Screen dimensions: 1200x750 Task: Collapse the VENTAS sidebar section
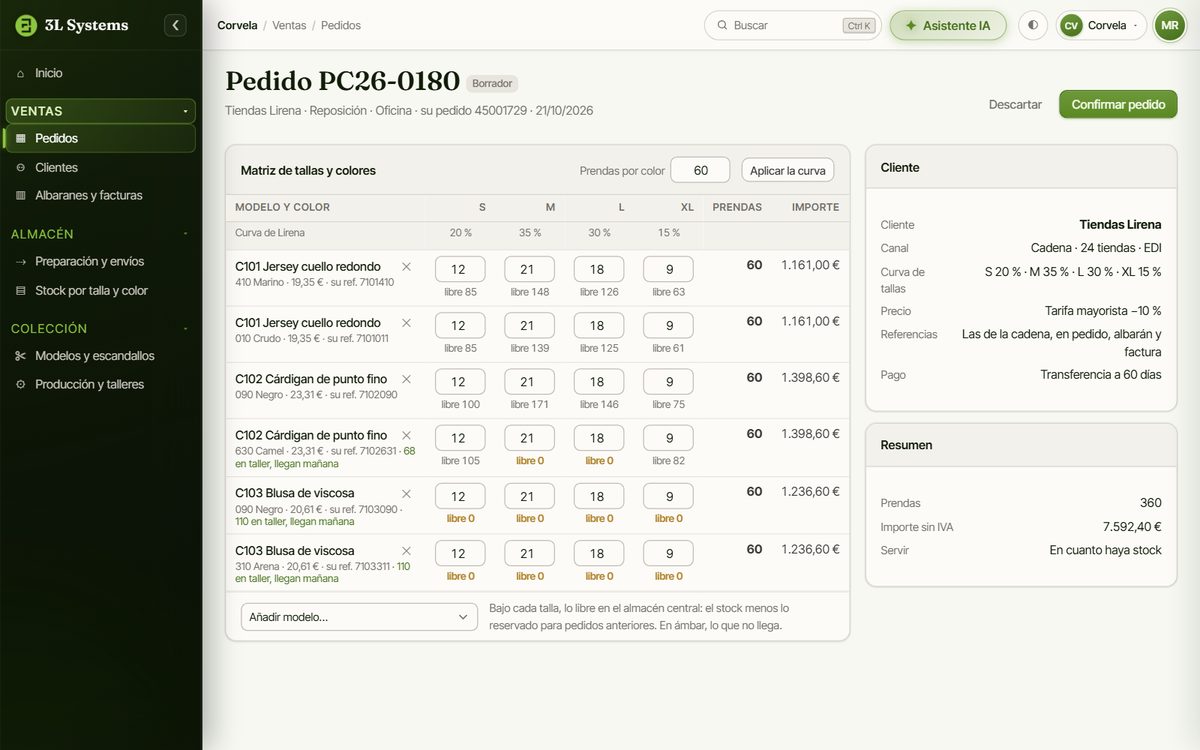pyautogui.click(x=101, y=111)
